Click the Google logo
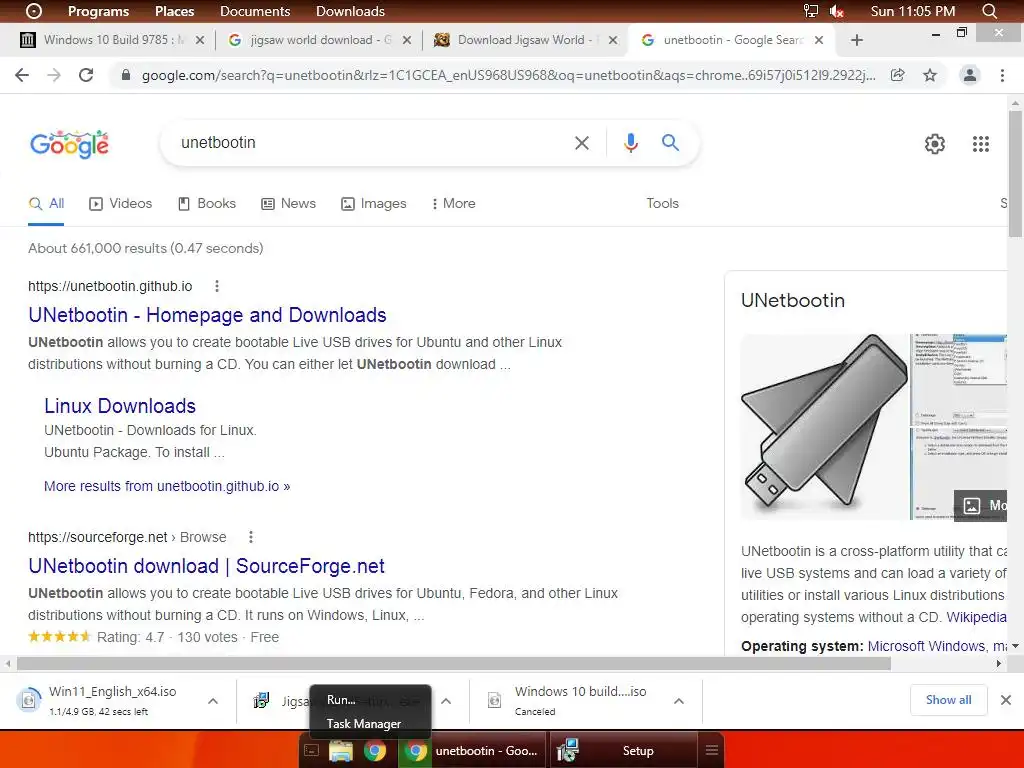 69,144
